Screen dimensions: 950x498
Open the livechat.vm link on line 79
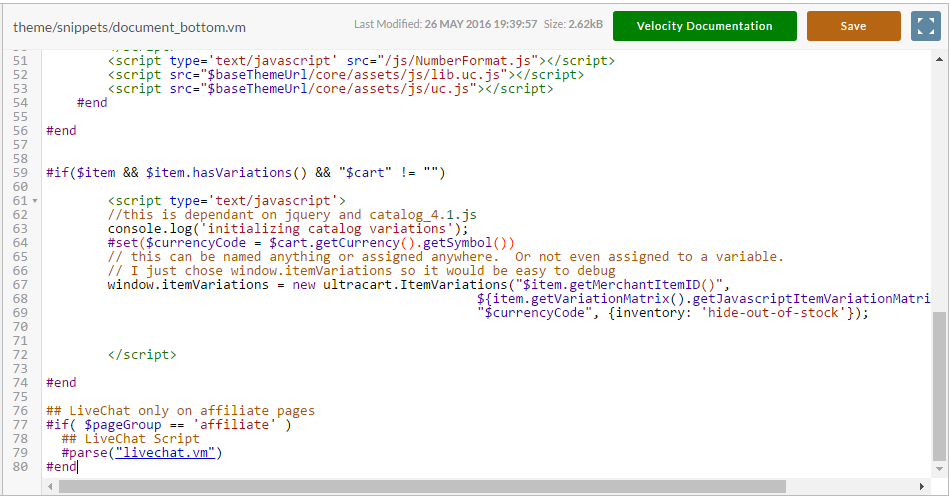(165, 453)
